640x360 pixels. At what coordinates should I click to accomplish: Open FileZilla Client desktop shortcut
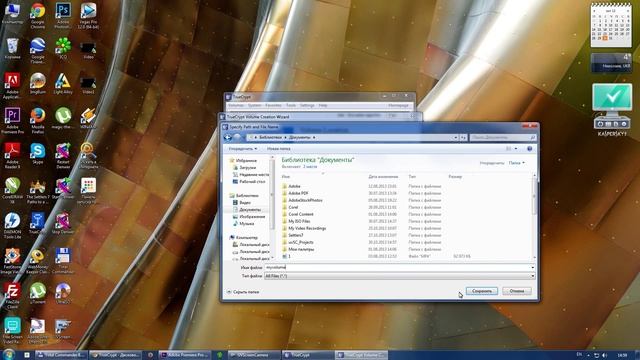[12, 296]
